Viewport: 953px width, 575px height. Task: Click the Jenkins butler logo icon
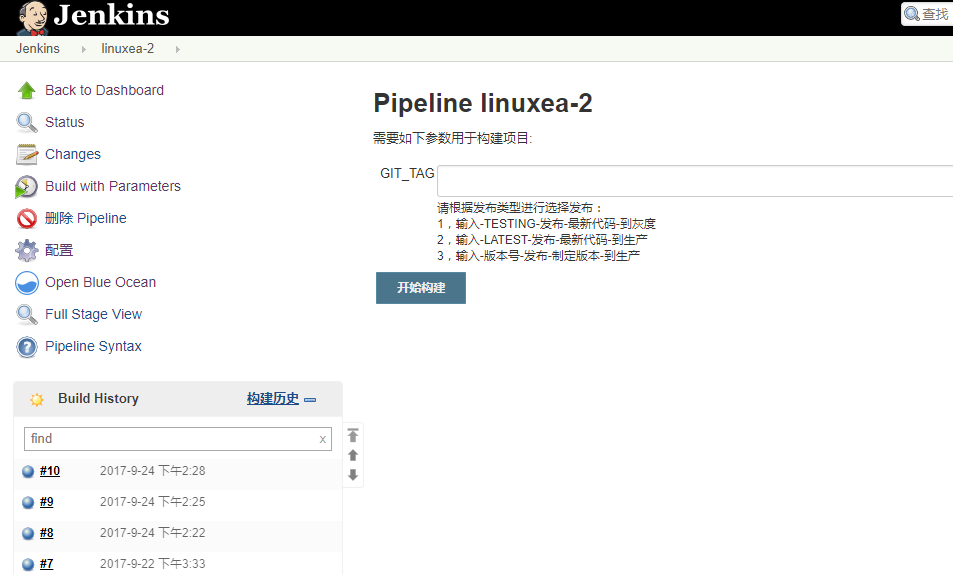pos(33,18)
